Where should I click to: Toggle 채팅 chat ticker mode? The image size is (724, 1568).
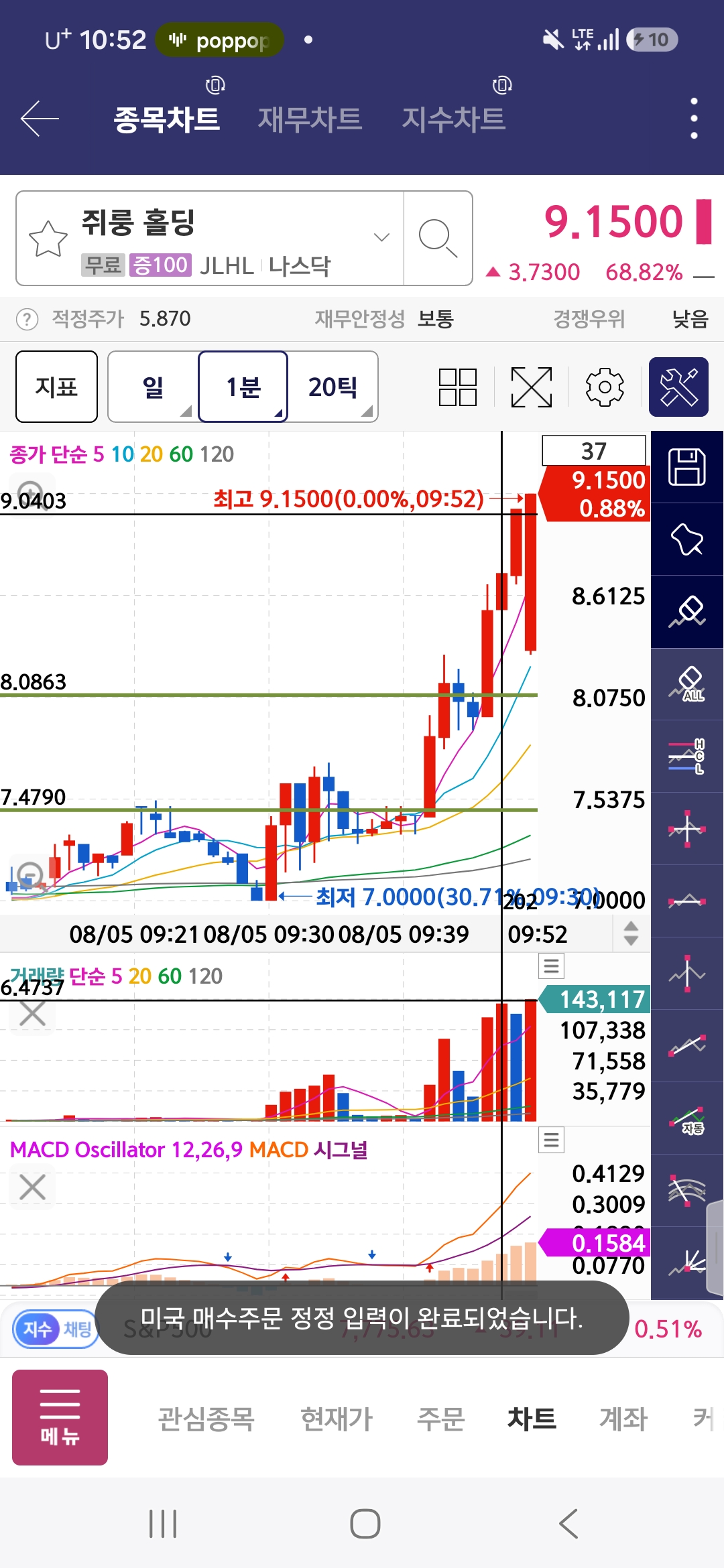(x=78, y=1329)
